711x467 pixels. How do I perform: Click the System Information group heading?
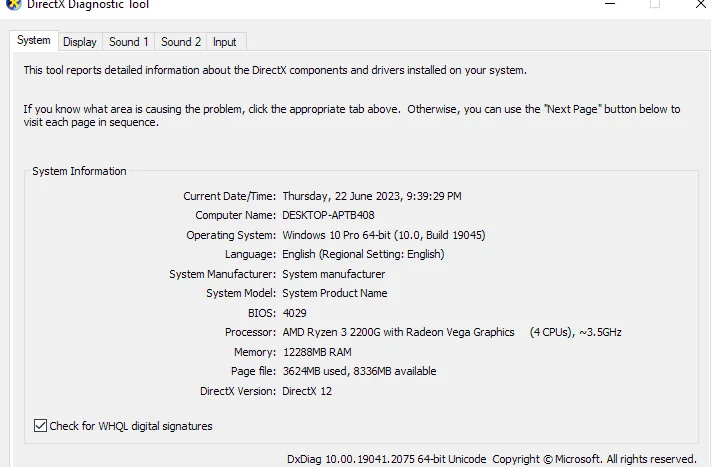click(x=79, y=171)
